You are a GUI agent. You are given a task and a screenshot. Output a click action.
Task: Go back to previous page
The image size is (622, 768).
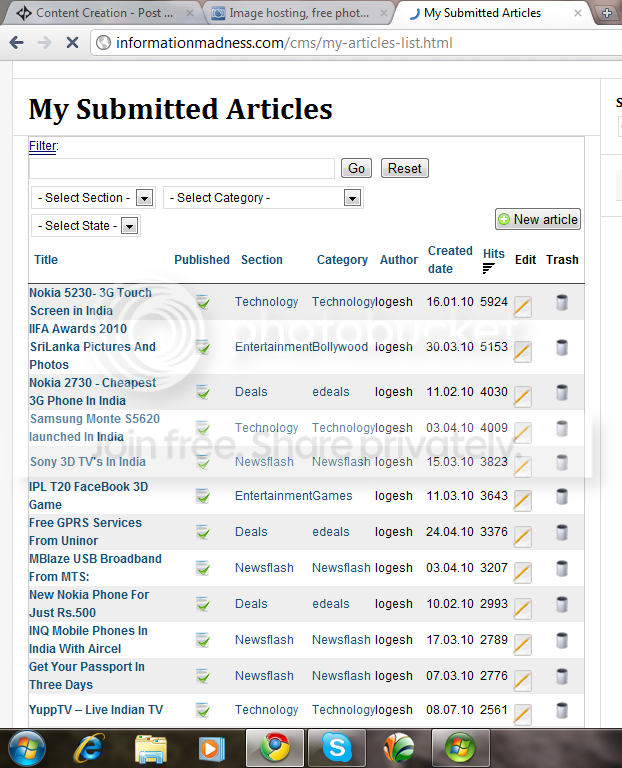17,43
